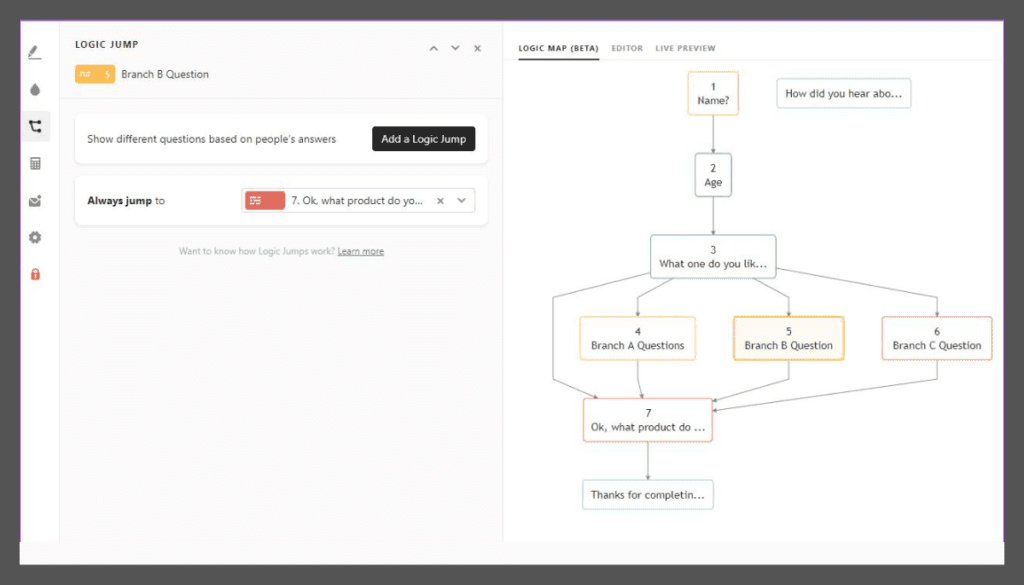The width and height of the screenshot is (1024, 585).
Task: Expand the Always jump to dropdown arrow
Action: pos(462,200)
